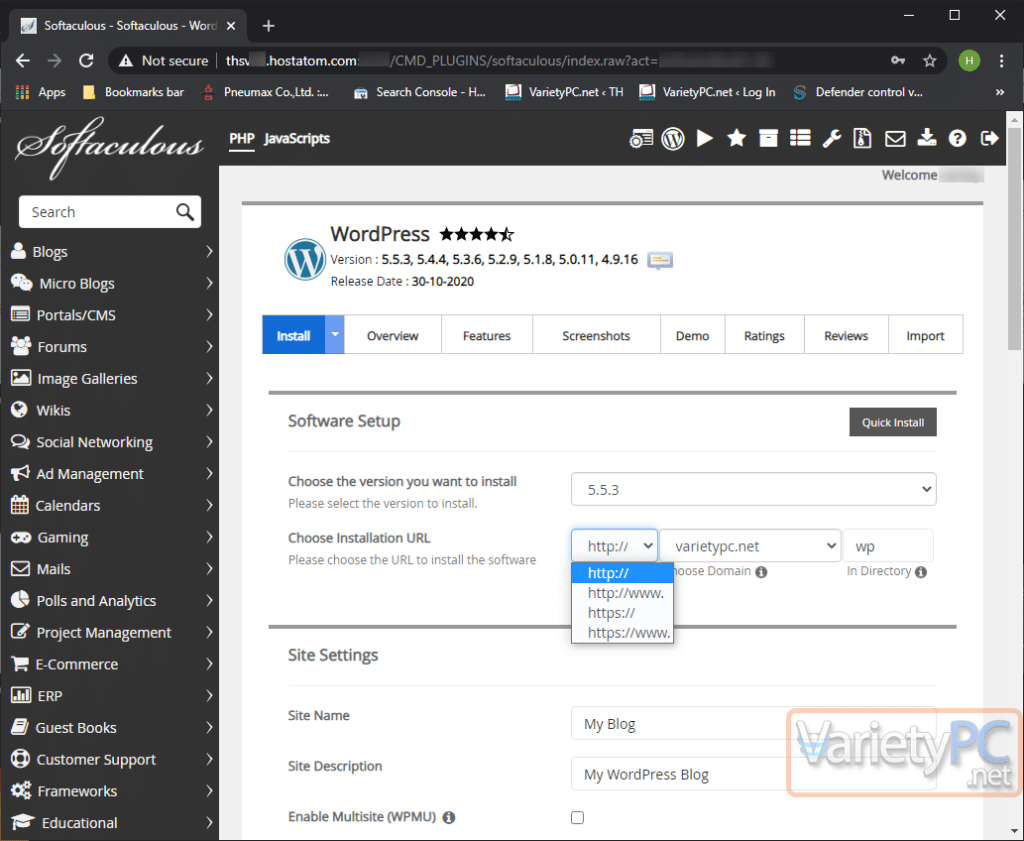Open email settings envelope icon
Image resolution: width=1024 pixels, height=841 pixels.
coord(895,139)
